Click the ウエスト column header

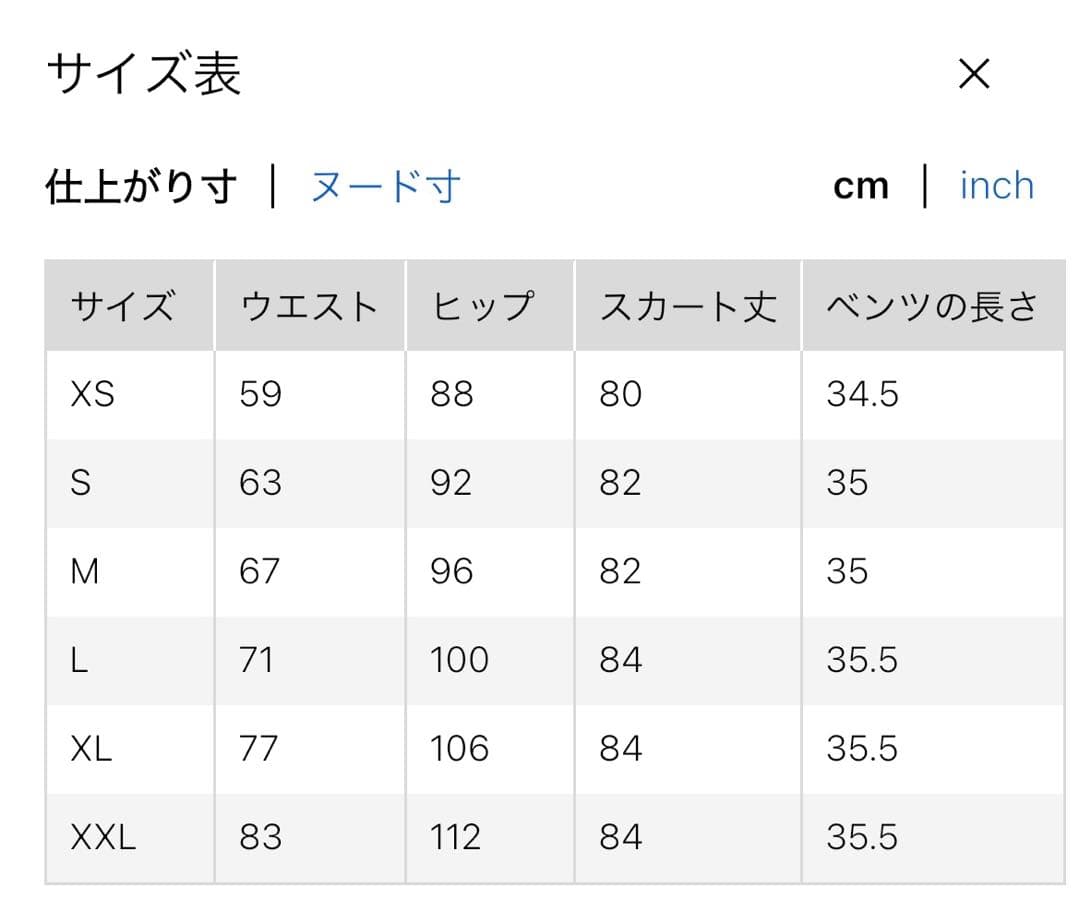pos(309,306)
